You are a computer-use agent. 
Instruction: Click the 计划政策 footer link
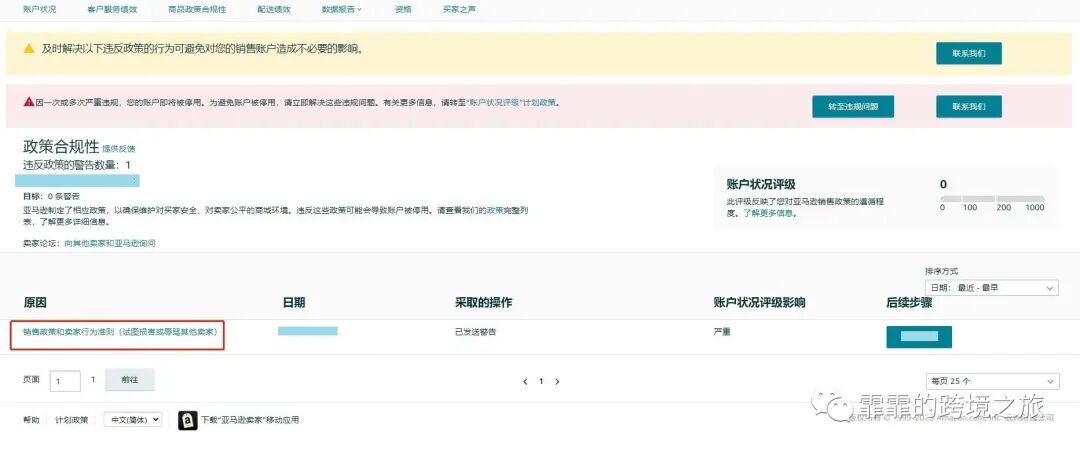tap(72, 420)
